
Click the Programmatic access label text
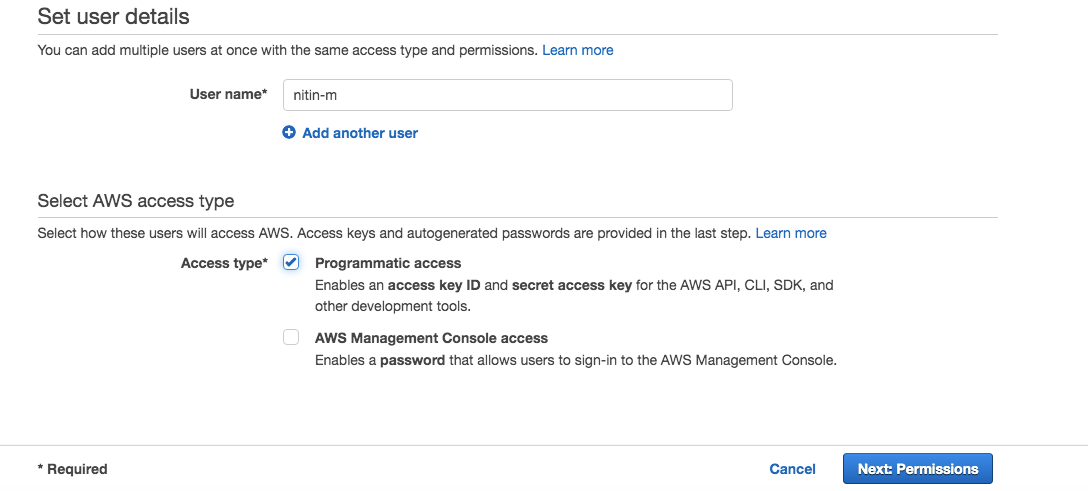[388, 263]
